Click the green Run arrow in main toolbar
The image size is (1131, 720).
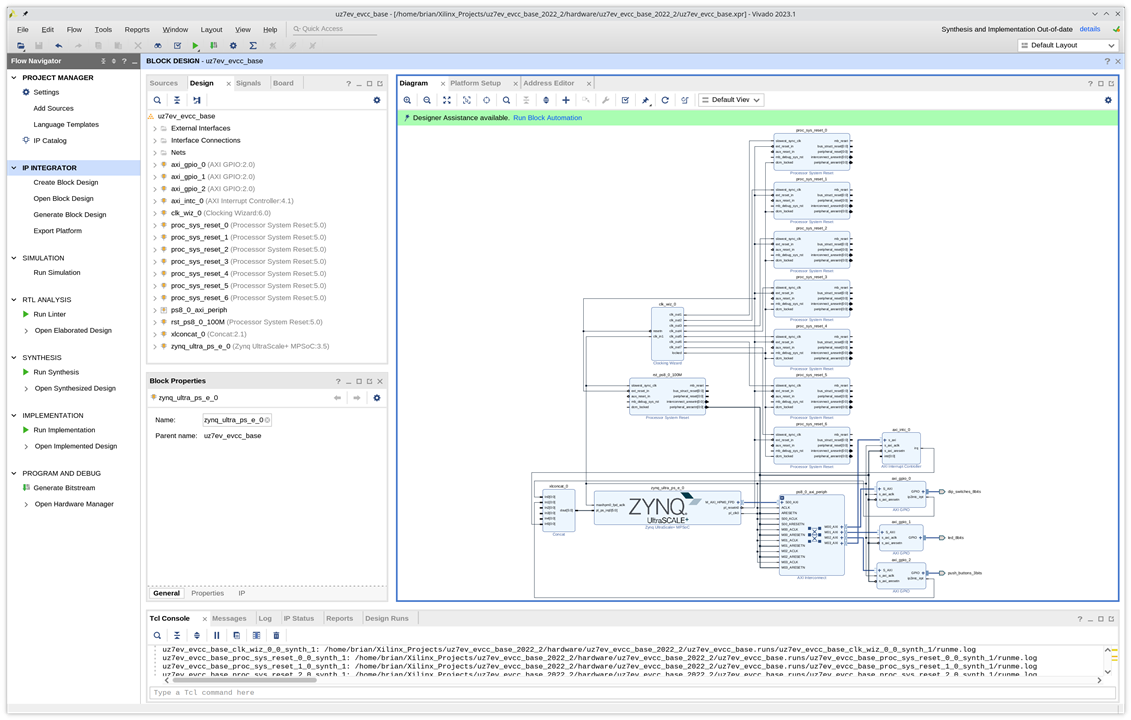(x=196, y=46)
